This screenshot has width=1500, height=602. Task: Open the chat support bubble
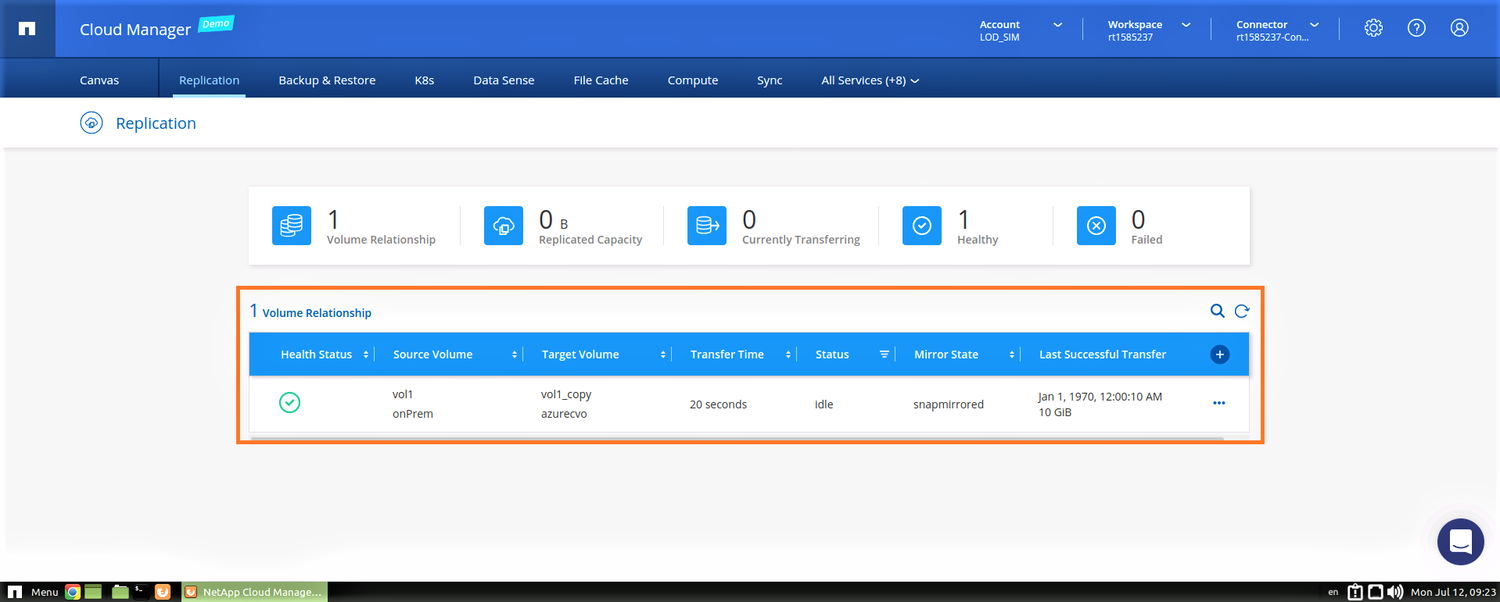tap(1460, 542)
